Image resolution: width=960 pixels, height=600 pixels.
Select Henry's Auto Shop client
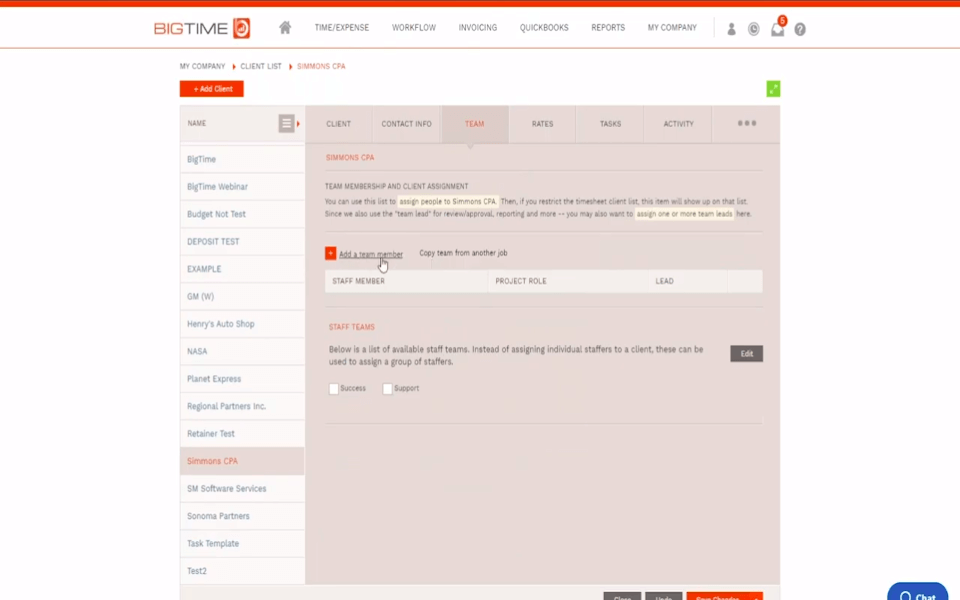tap(242, 324)
